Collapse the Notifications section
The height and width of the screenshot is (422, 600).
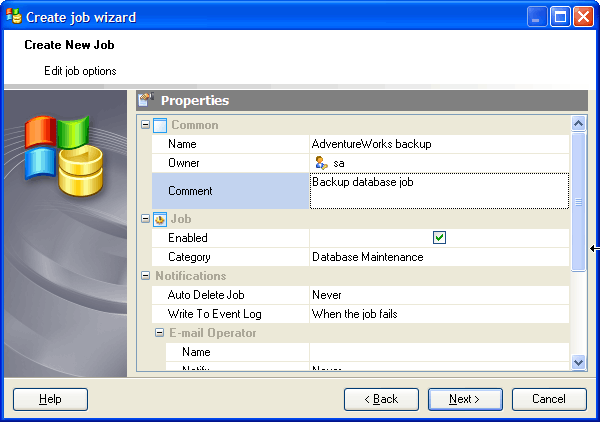click(x=146, y=276)
